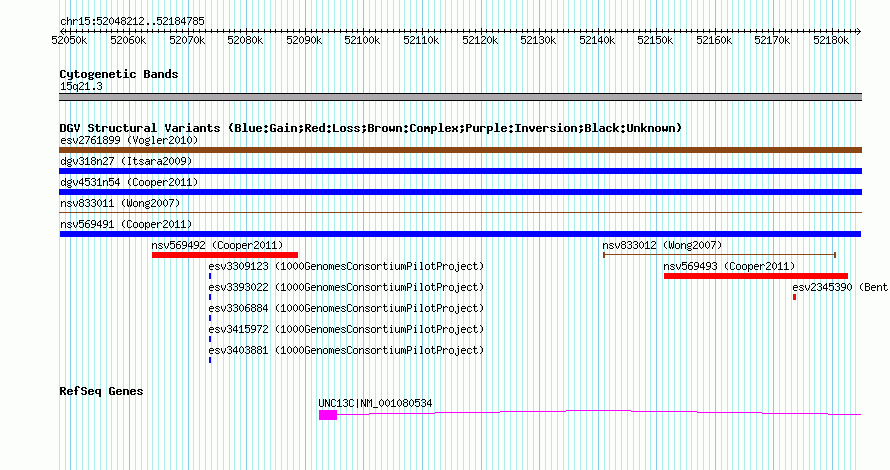The image size is (890, 470).
Task: Open the UNC13C|NM_001080534 gene label
Action: click(x=375, y=403)
